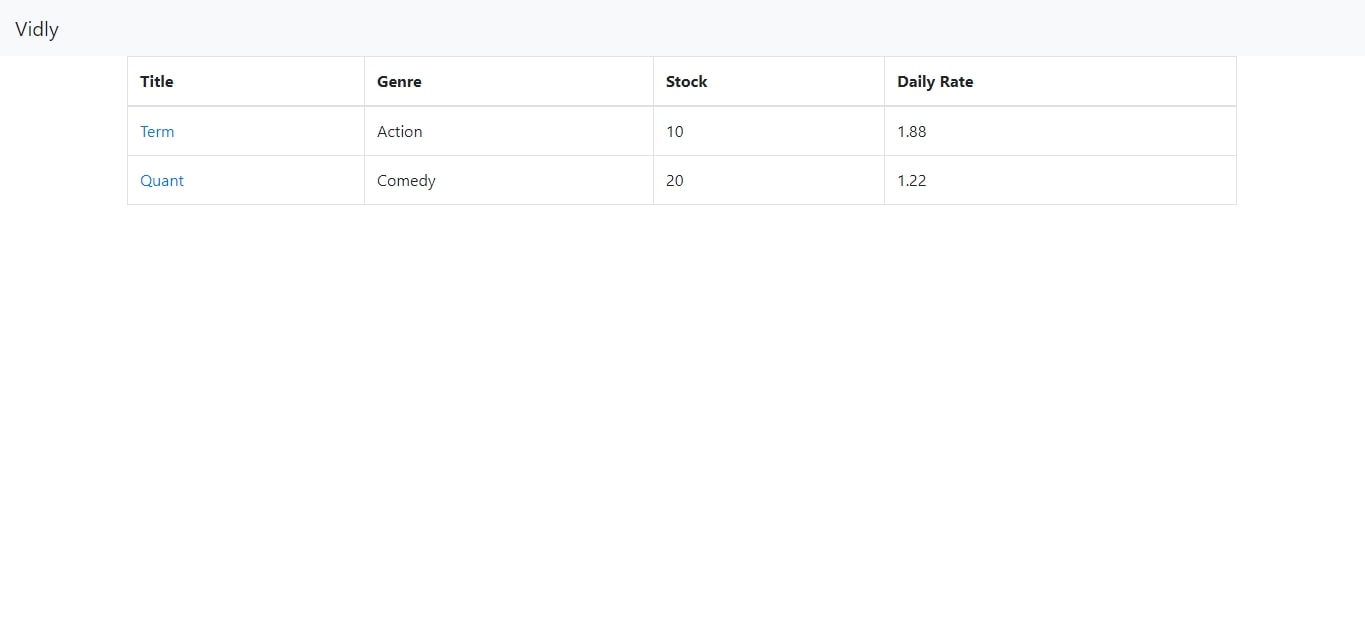Click the table header row

click(x=682, y=81)
